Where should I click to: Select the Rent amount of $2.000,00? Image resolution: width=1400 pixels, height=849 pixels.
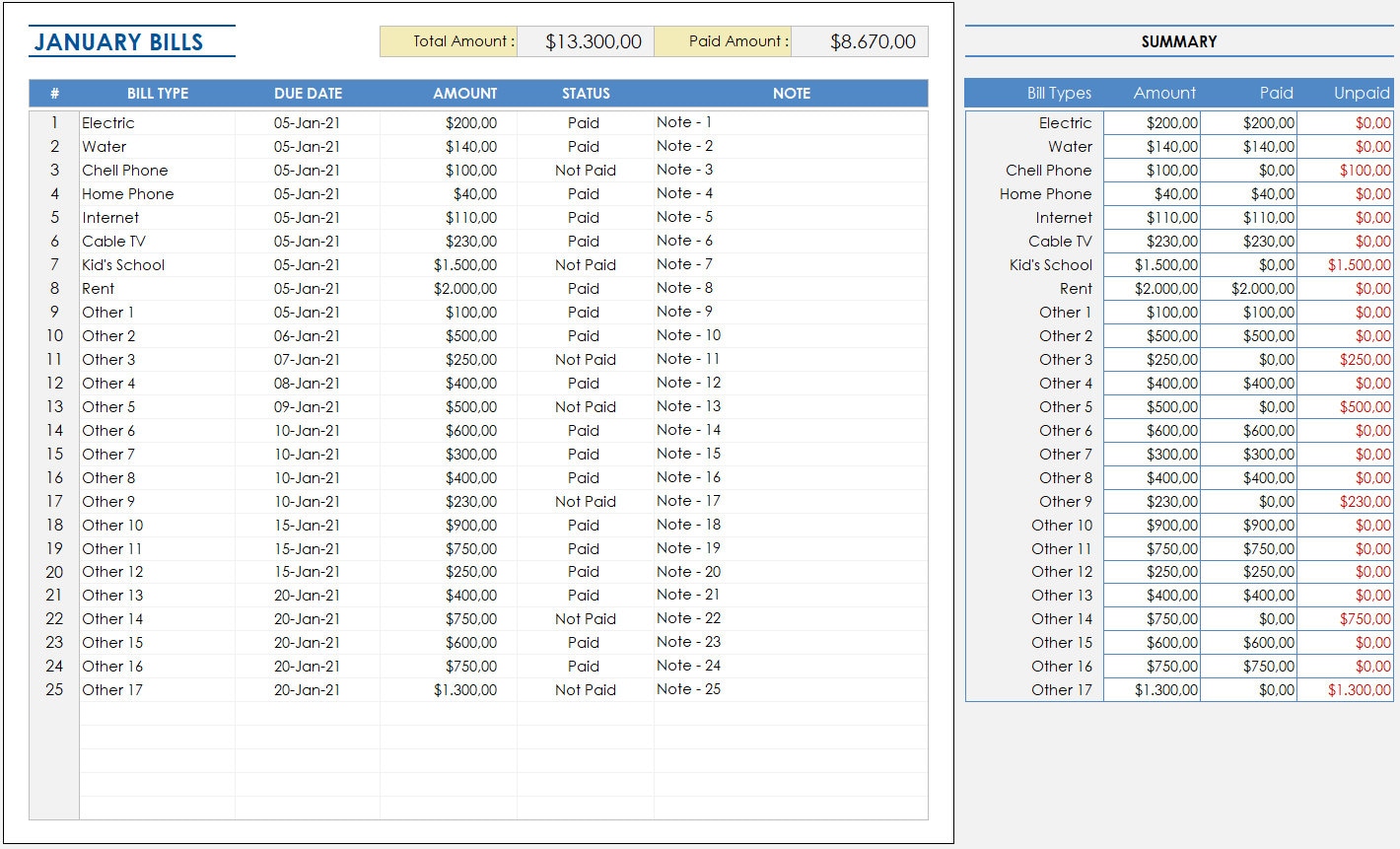464,288
